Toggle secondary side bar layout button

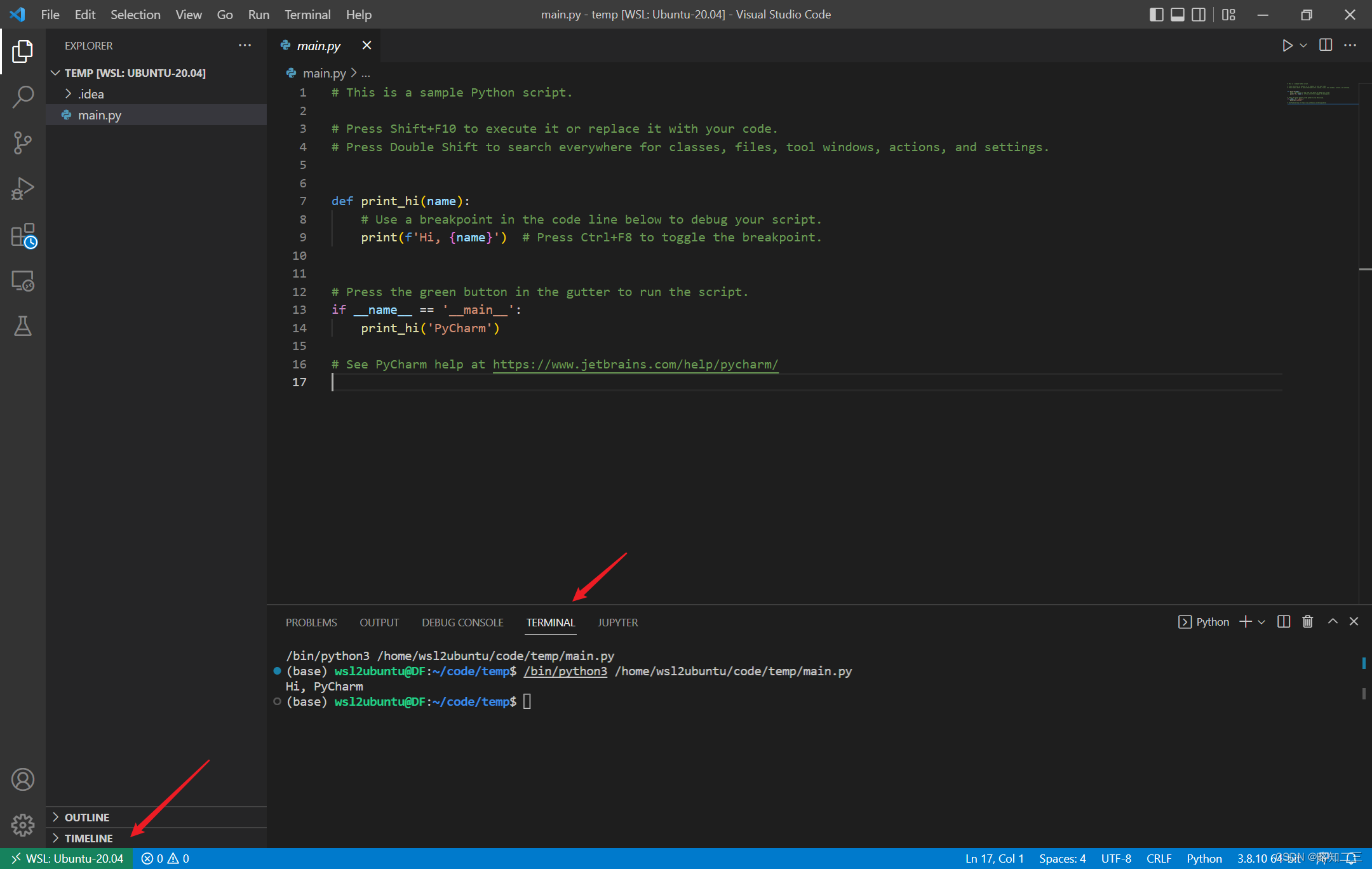[1198, 15]
